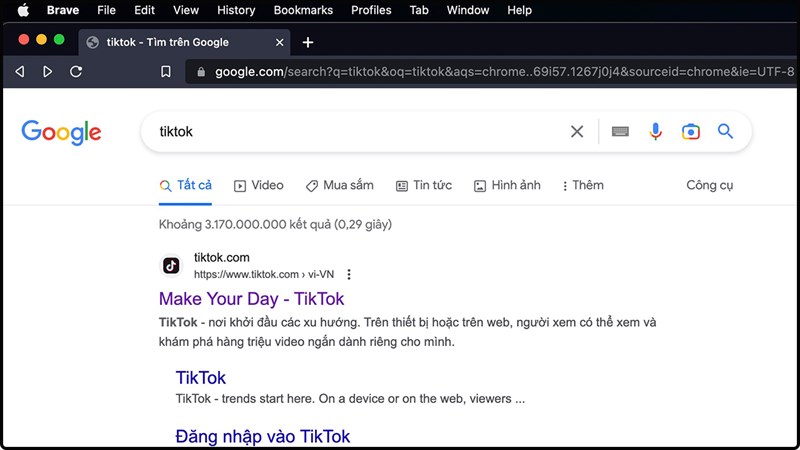Open 'Đăng nhập vào TikTok' sitelink

point(263,437)
